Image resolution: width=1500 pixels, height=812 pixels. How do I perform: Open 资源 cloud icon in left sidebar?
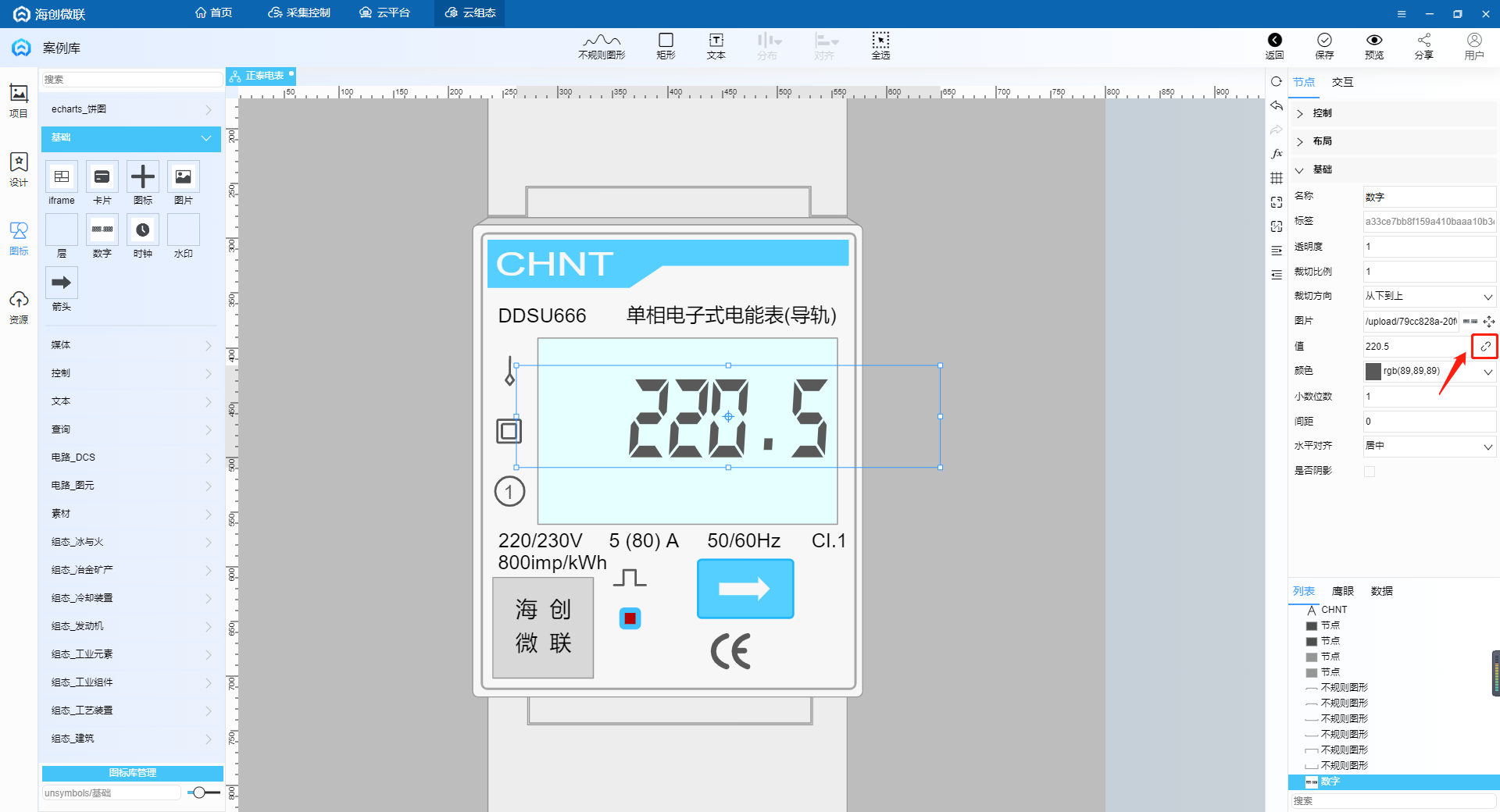(19, 308)
